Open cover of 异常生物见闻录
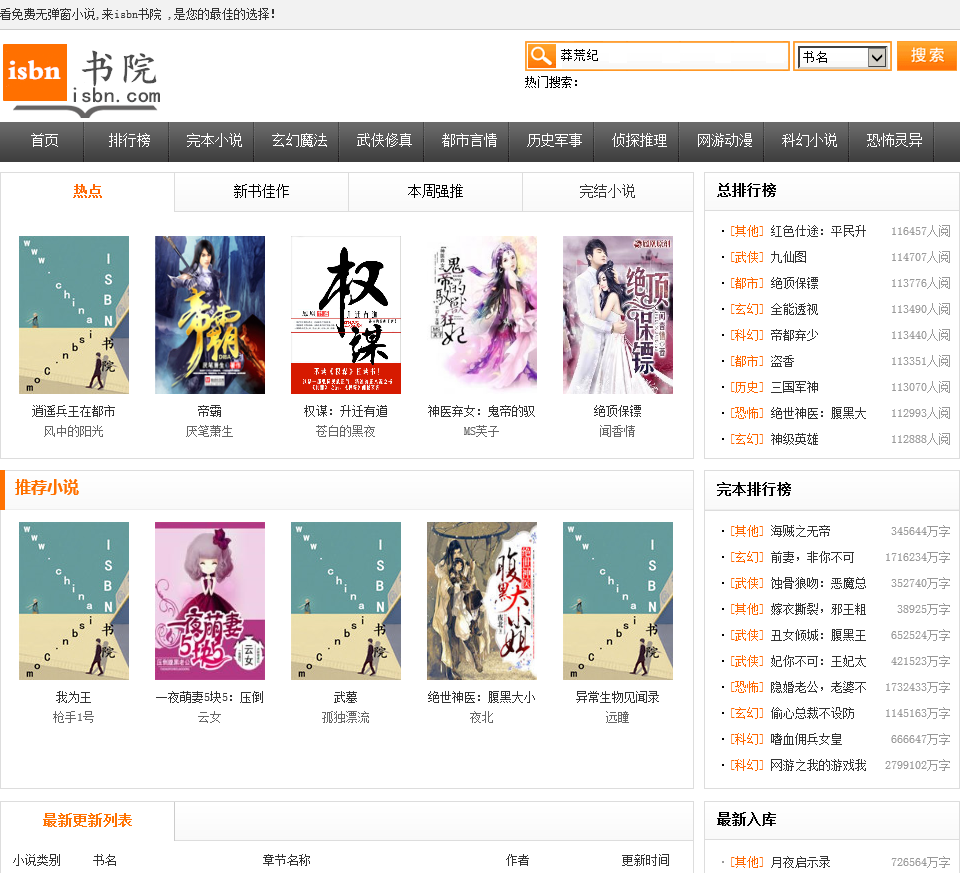Screen dimensions: 960x873 click(x=618, y=601)
